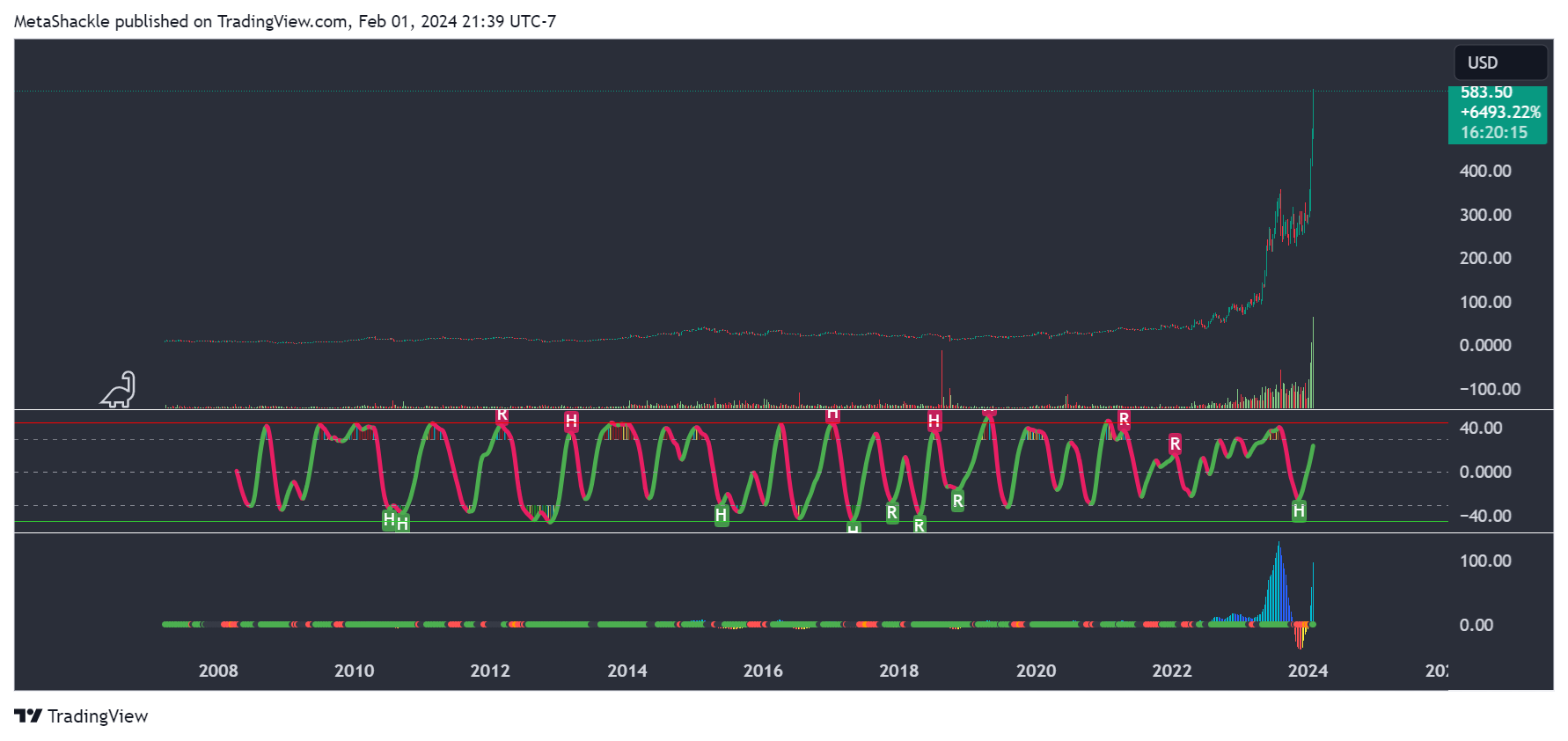
Task: Click the 40.00 oscillator axis label
Action: coord(1481,428)
